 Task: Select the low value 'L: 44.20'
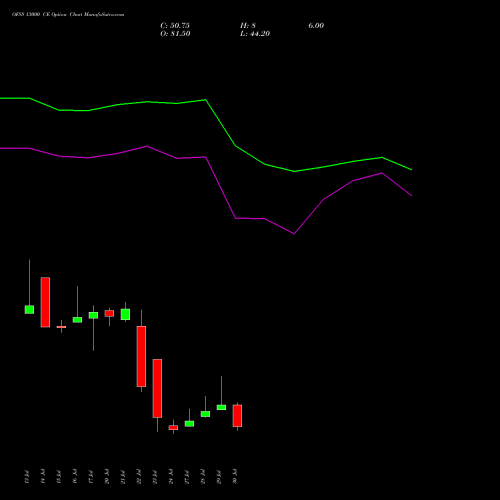coord(255,34)
